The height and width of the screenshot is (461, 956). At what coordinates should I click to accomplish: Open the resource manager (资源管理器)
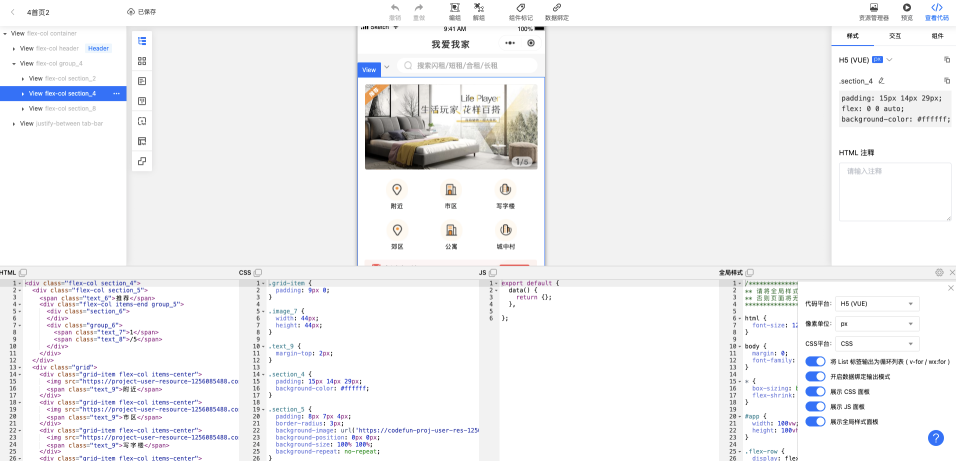pyautogui.click(x=874, y=8)
